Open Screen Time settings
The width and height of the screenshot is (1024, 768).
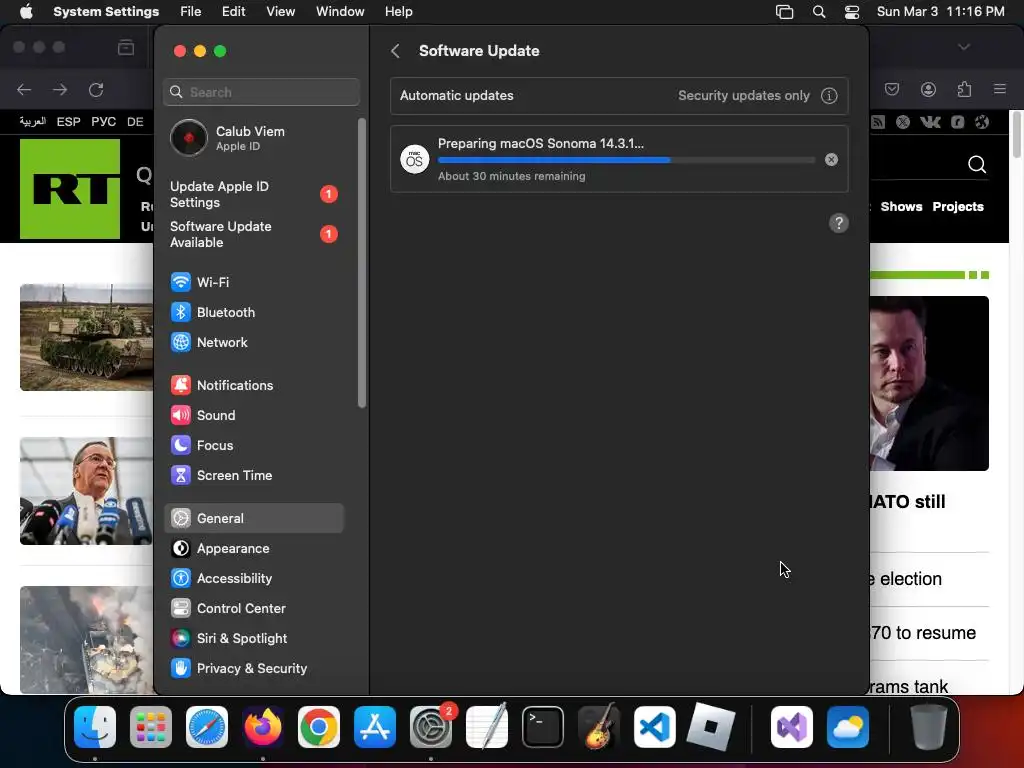(x=253, y=475)
